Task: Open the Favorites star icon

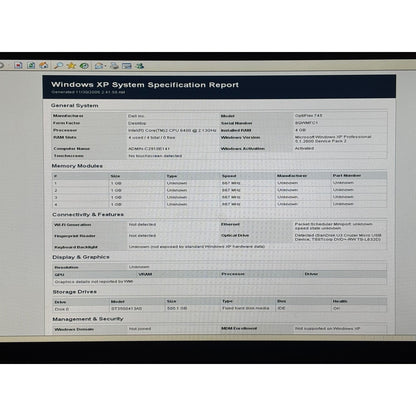Action: [x=71, y=66]
